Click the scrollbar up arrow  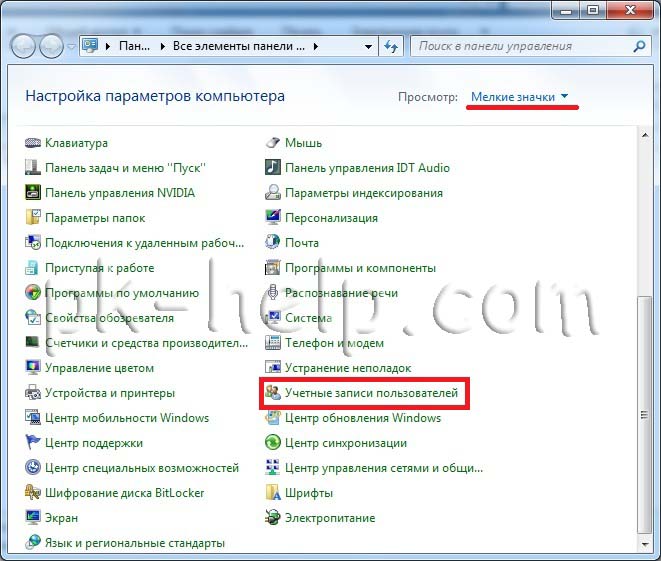tap(645, 135)
